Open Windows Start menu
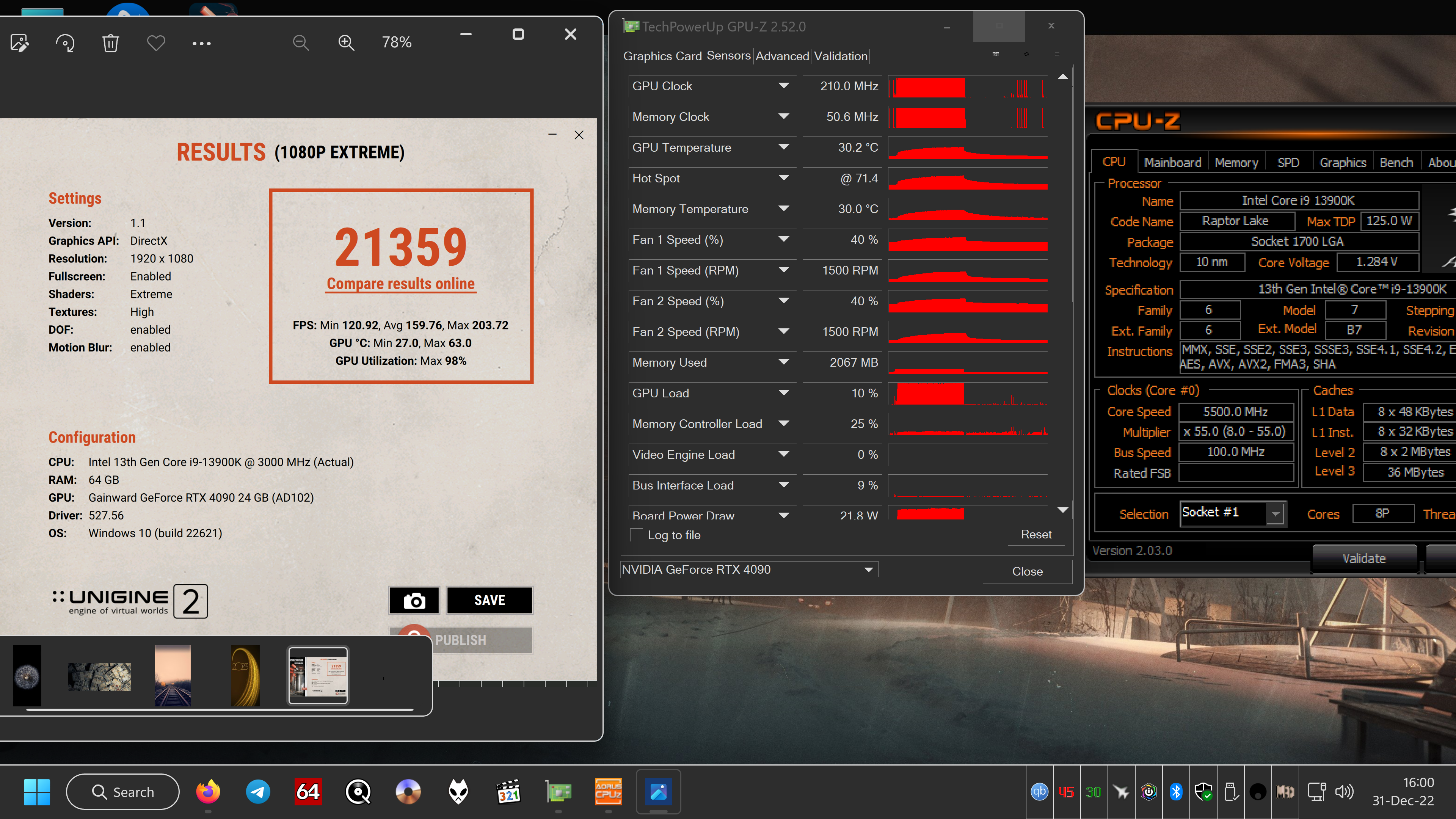 pyautogui.click(x=37, y=792)
